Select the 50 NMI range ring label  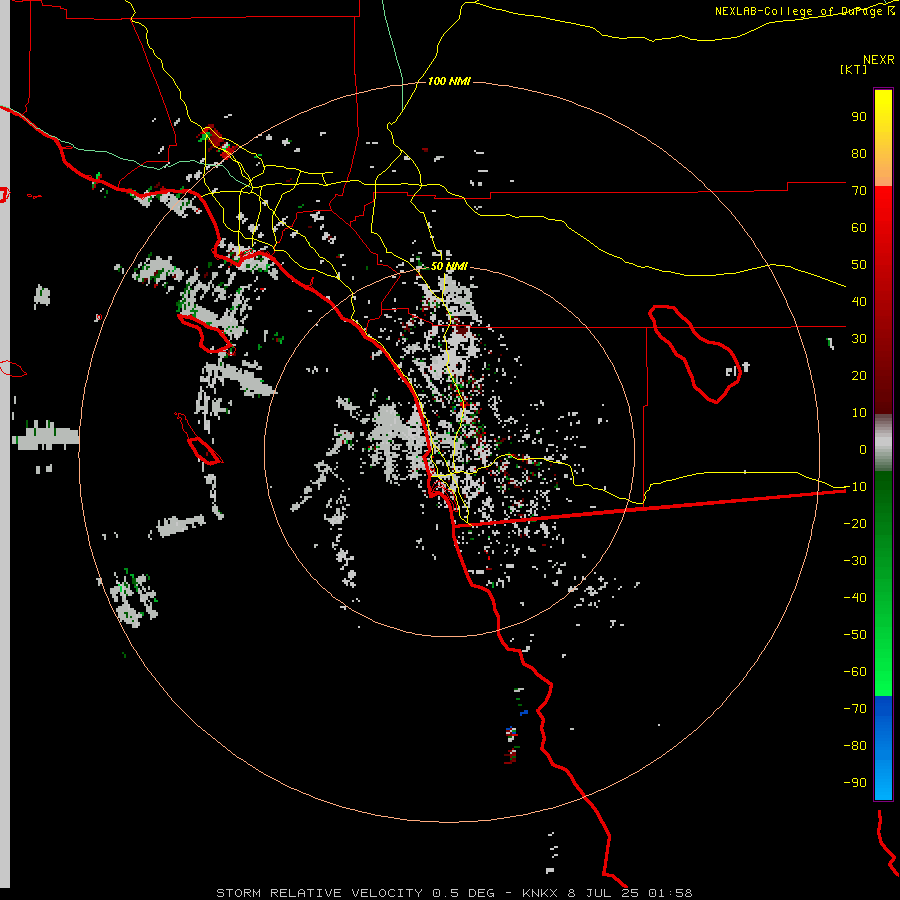coord(449,266)
